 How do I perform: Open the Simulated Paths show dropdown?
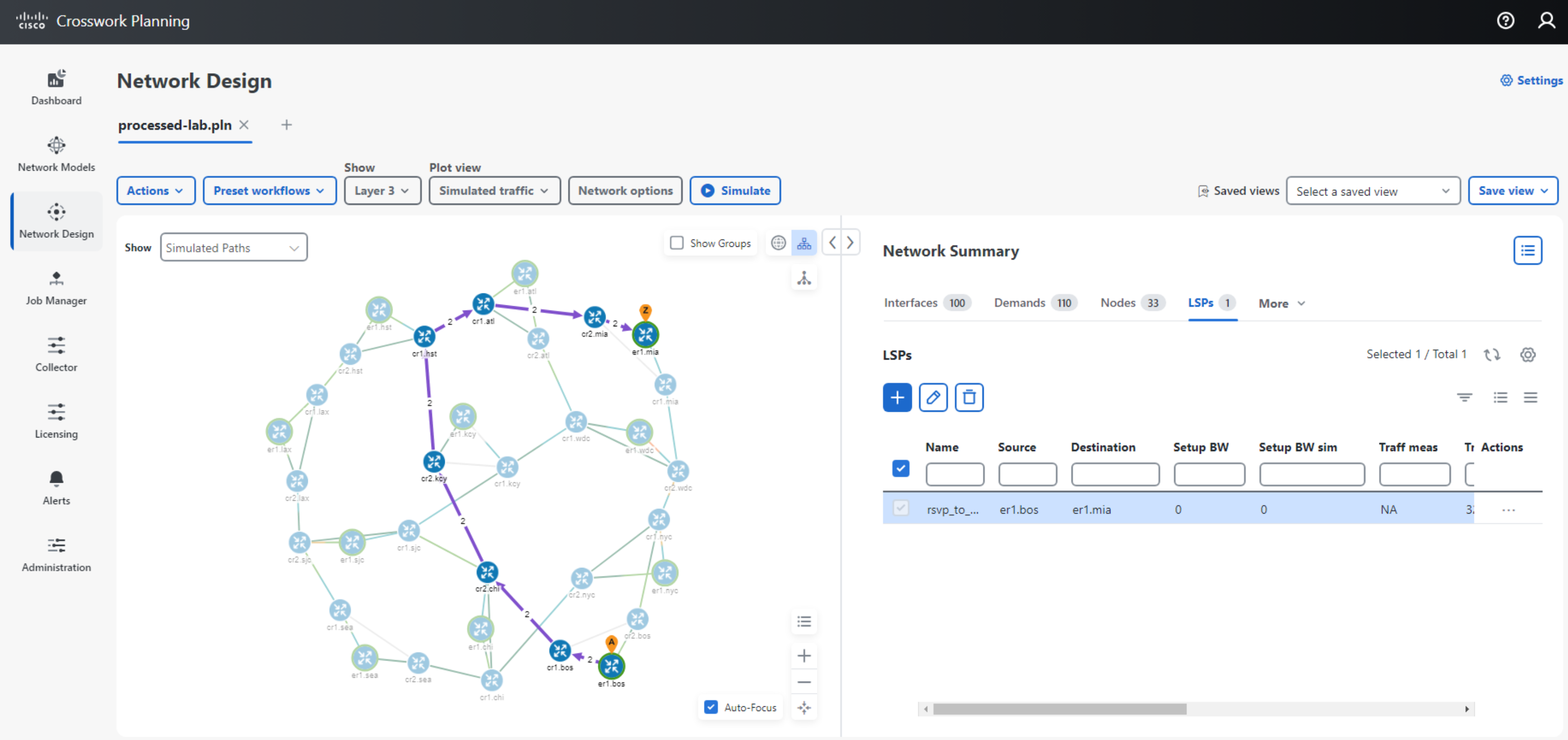(x=234, y=248)
